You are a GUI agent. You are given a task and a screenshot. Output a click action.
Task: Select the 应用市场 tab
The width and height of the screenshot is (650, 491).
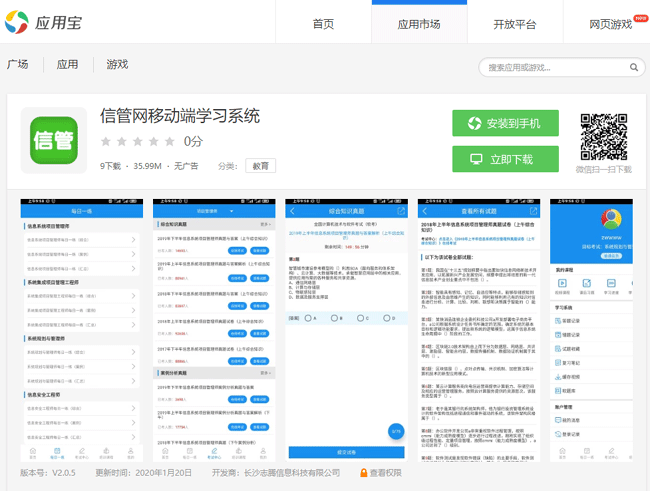coord(418,23)
